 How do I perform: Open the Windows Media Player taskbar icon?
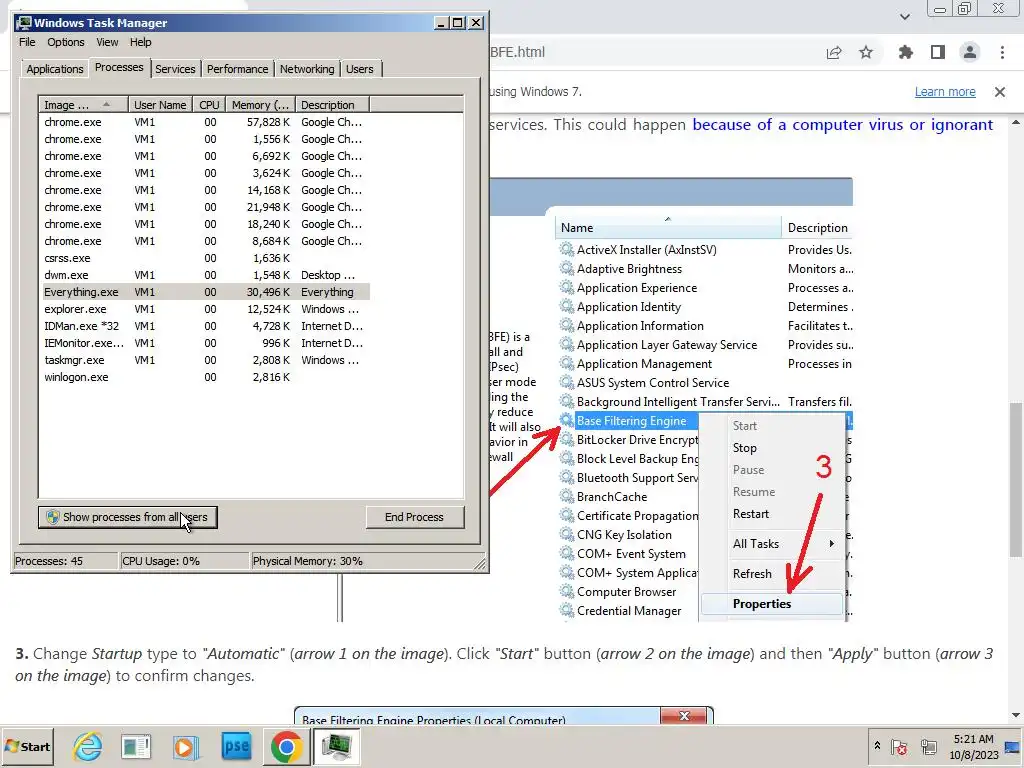(186, 746)
